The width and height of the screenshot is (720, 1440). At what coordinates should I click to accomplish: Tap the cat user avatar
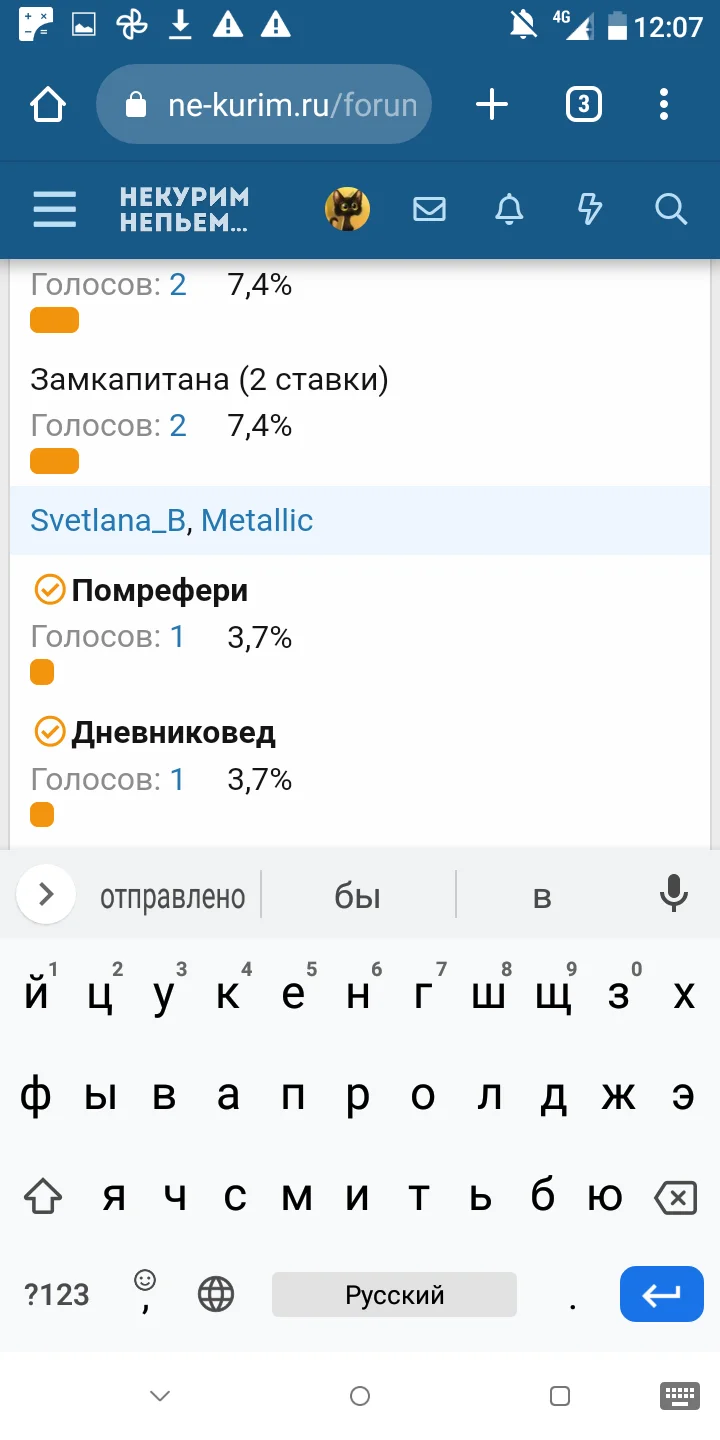click(x=347, y=209)
